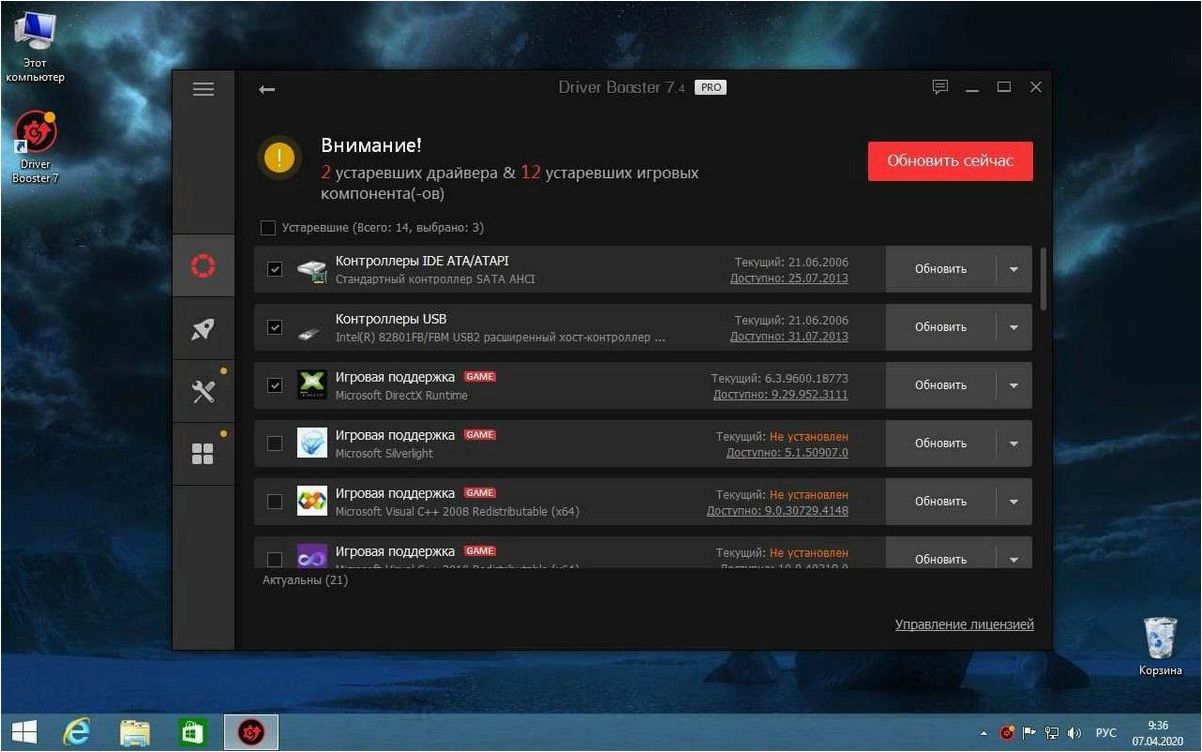Click the Visual C++ 2010 purple infinity icon
Viewport: 1202px width, 752px height.
click(x=312, y=556)
